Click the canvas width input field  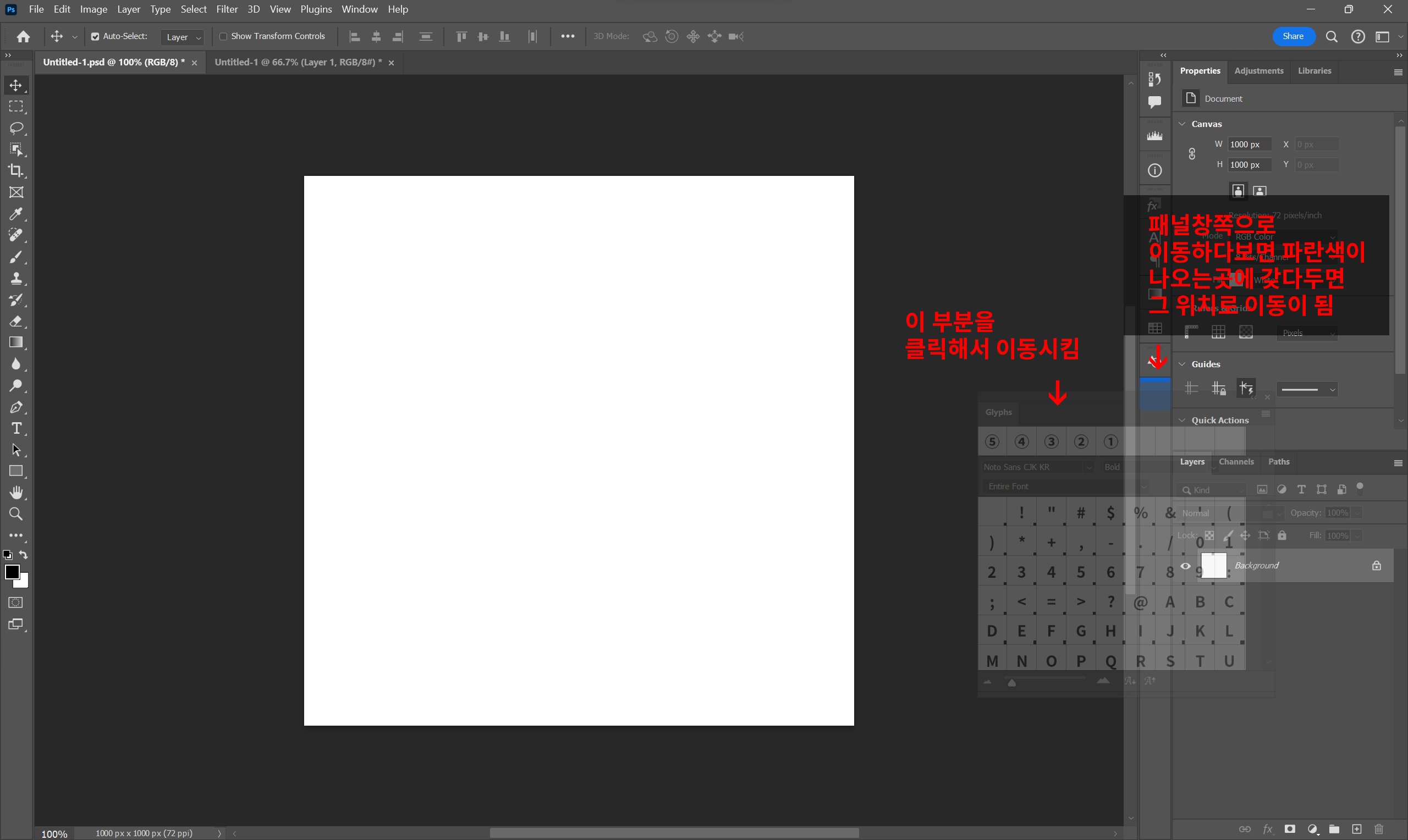1249,145
